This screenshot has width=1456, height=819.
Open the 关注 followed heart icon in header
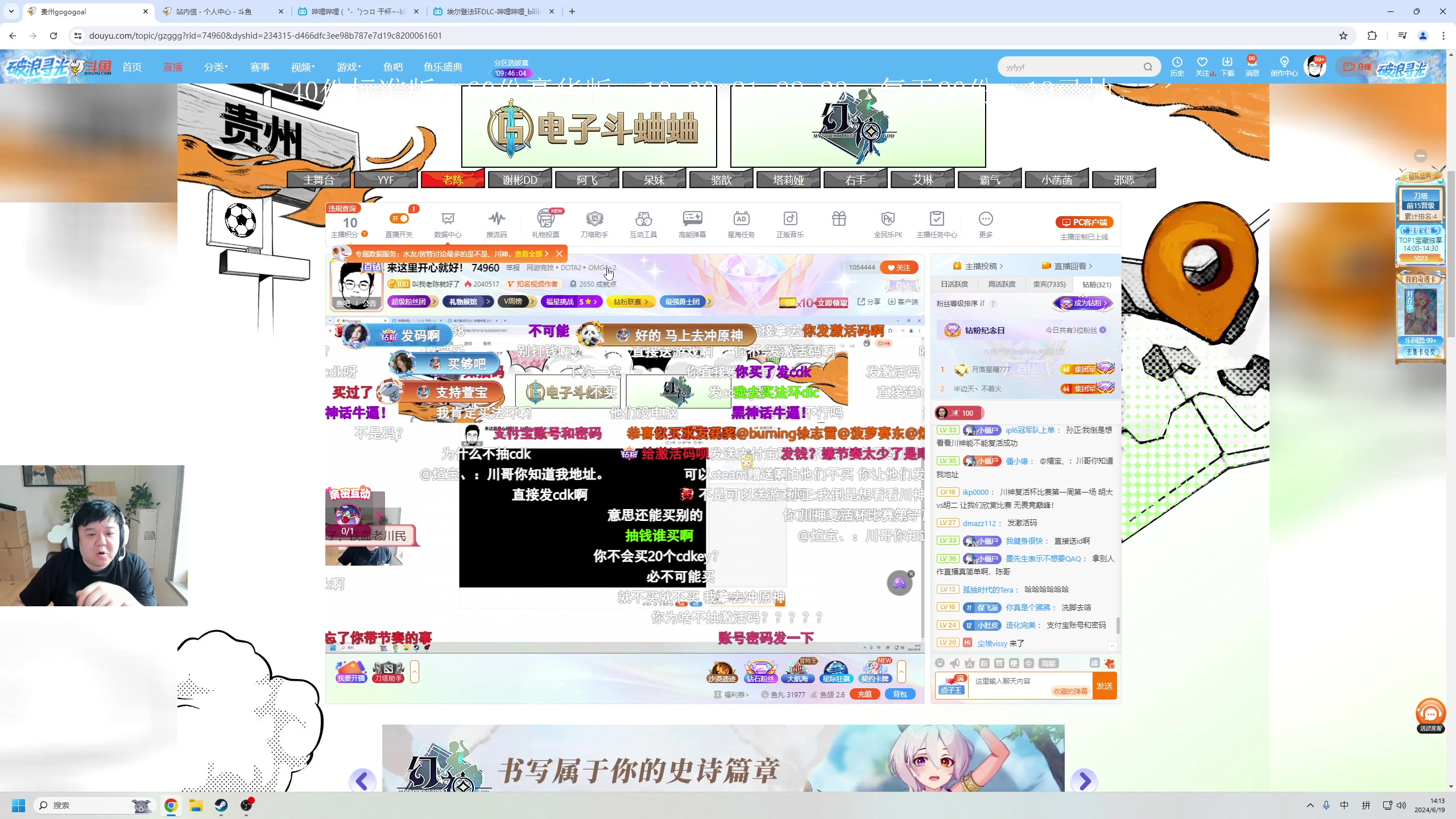tap(1202, 67)
